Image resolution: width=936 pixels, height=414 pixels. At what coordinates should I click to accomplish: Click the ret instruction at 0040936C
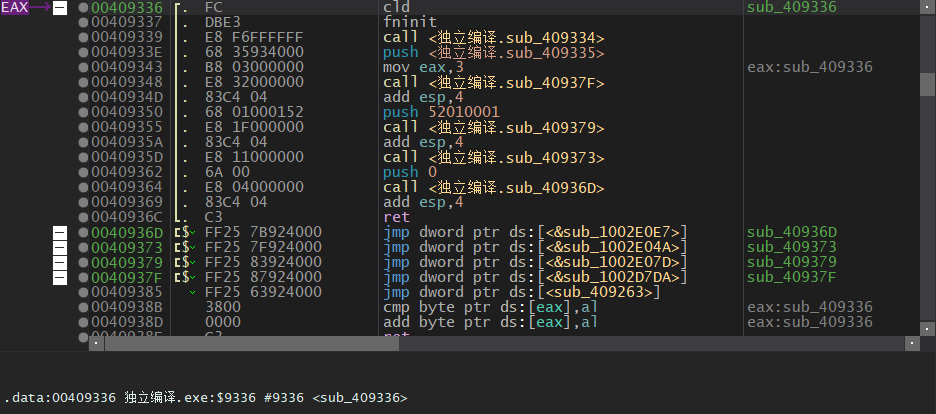click(396, 217)
